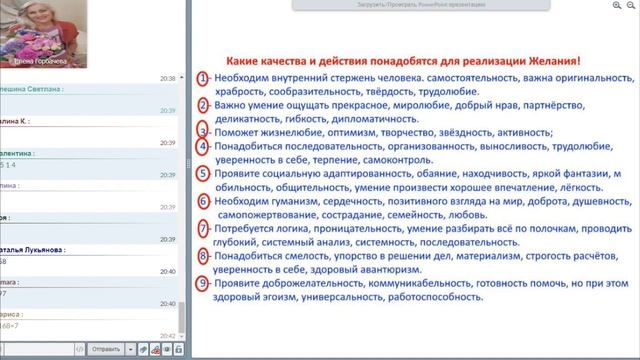Open the presenter video thumbnail
The image size is (640, 360).
(43, 33)
